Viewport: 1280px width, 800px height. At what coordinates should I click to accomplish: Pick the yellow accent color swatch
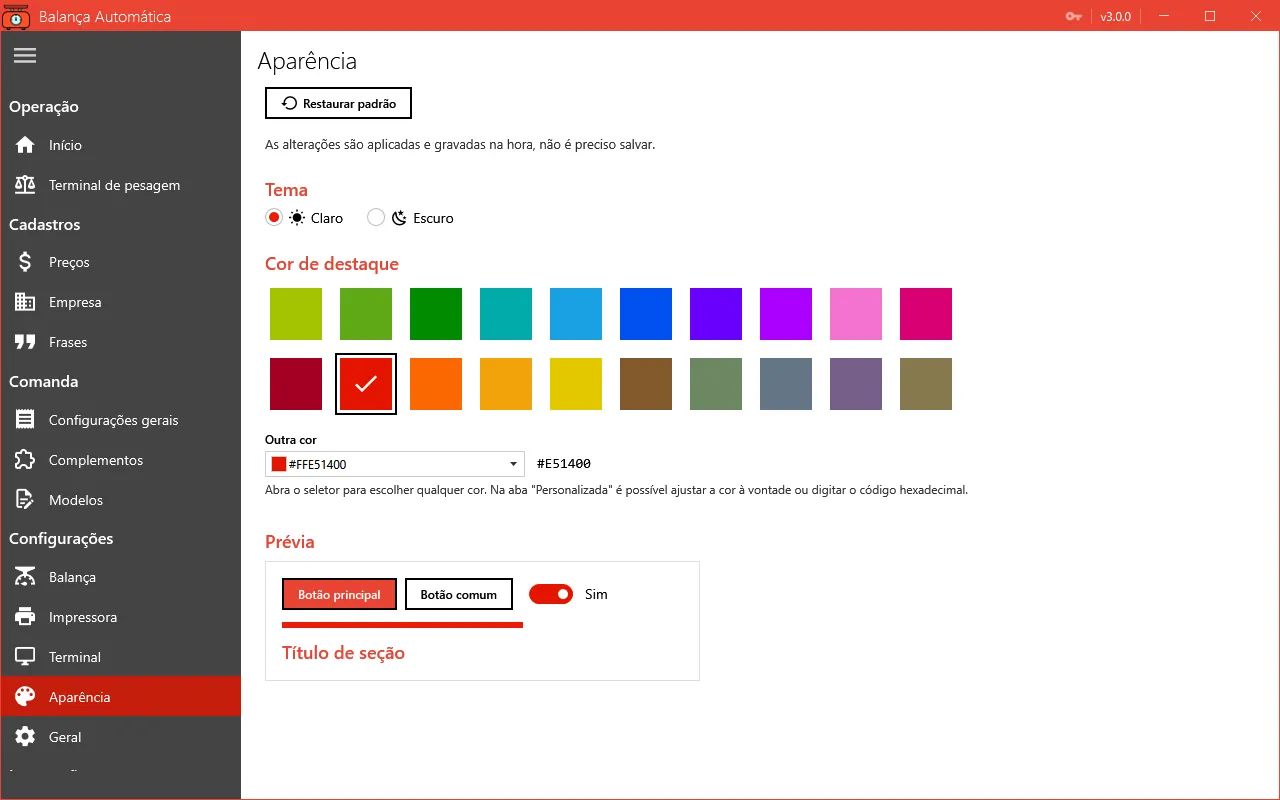point(576,384)
